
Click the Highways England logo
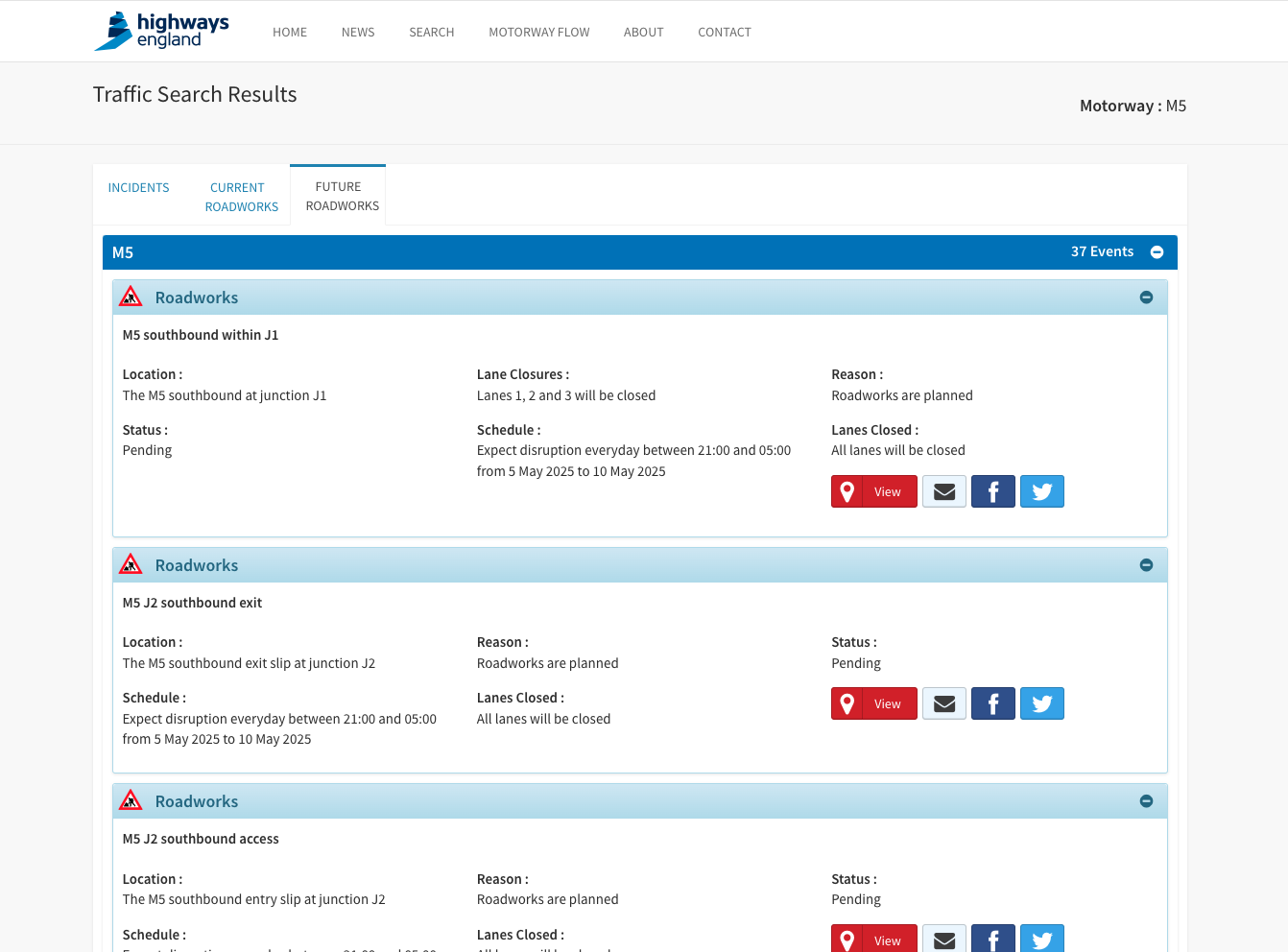[x=161, y=31]
